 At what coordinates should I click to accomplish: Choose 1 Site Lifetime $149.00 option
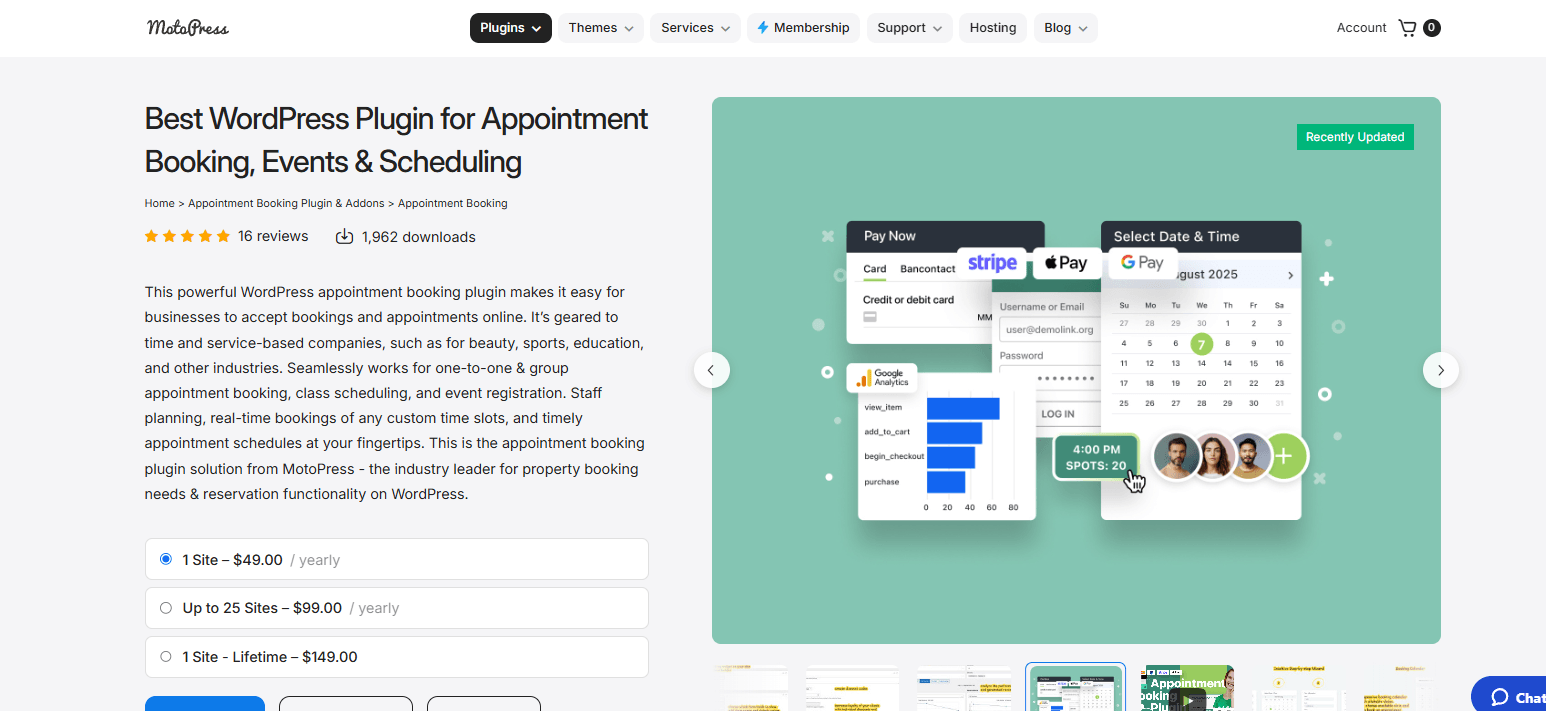(x=396, y=657)
